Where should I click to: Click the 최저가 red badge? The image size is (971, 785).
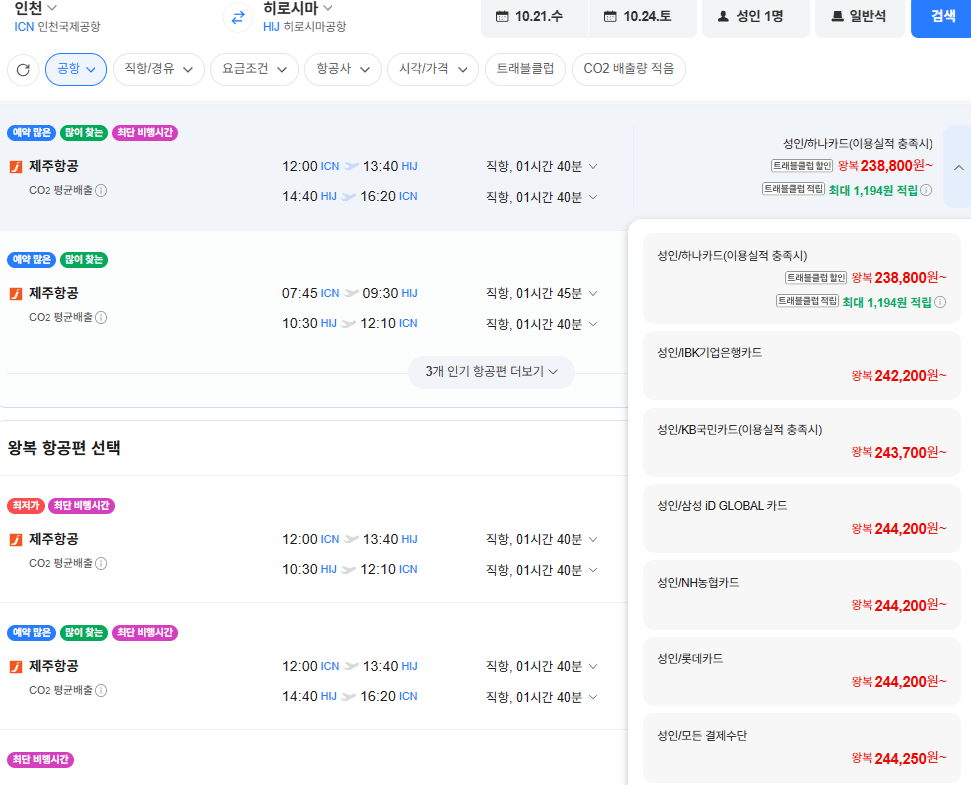pos(26,506)
